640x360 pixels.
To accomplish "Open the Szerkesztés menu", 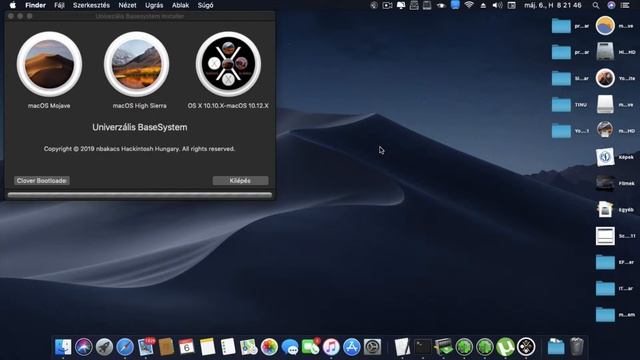I will click(x=91, y=5).
